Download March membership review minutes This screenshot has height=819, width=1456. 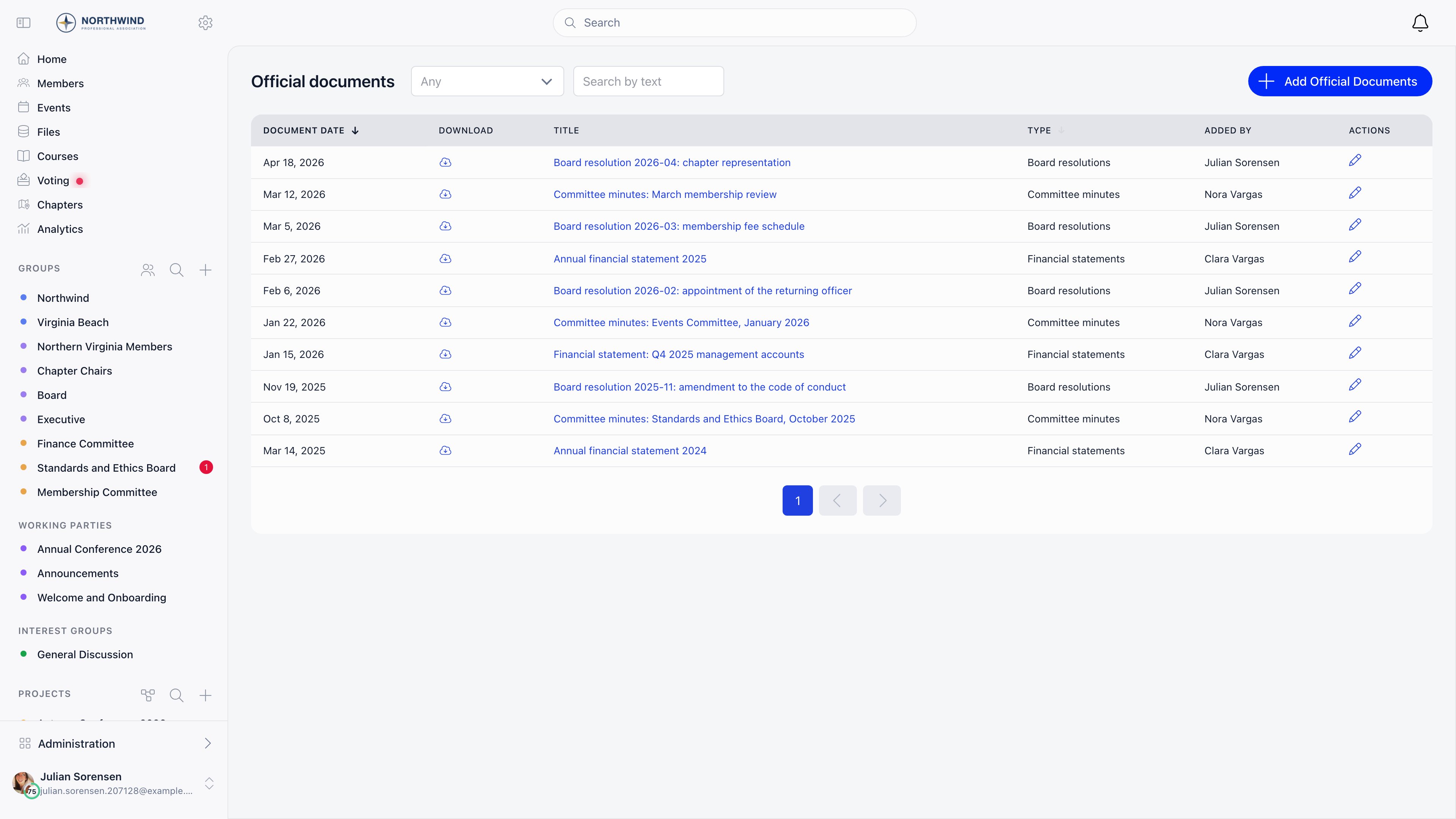(446, 194)
